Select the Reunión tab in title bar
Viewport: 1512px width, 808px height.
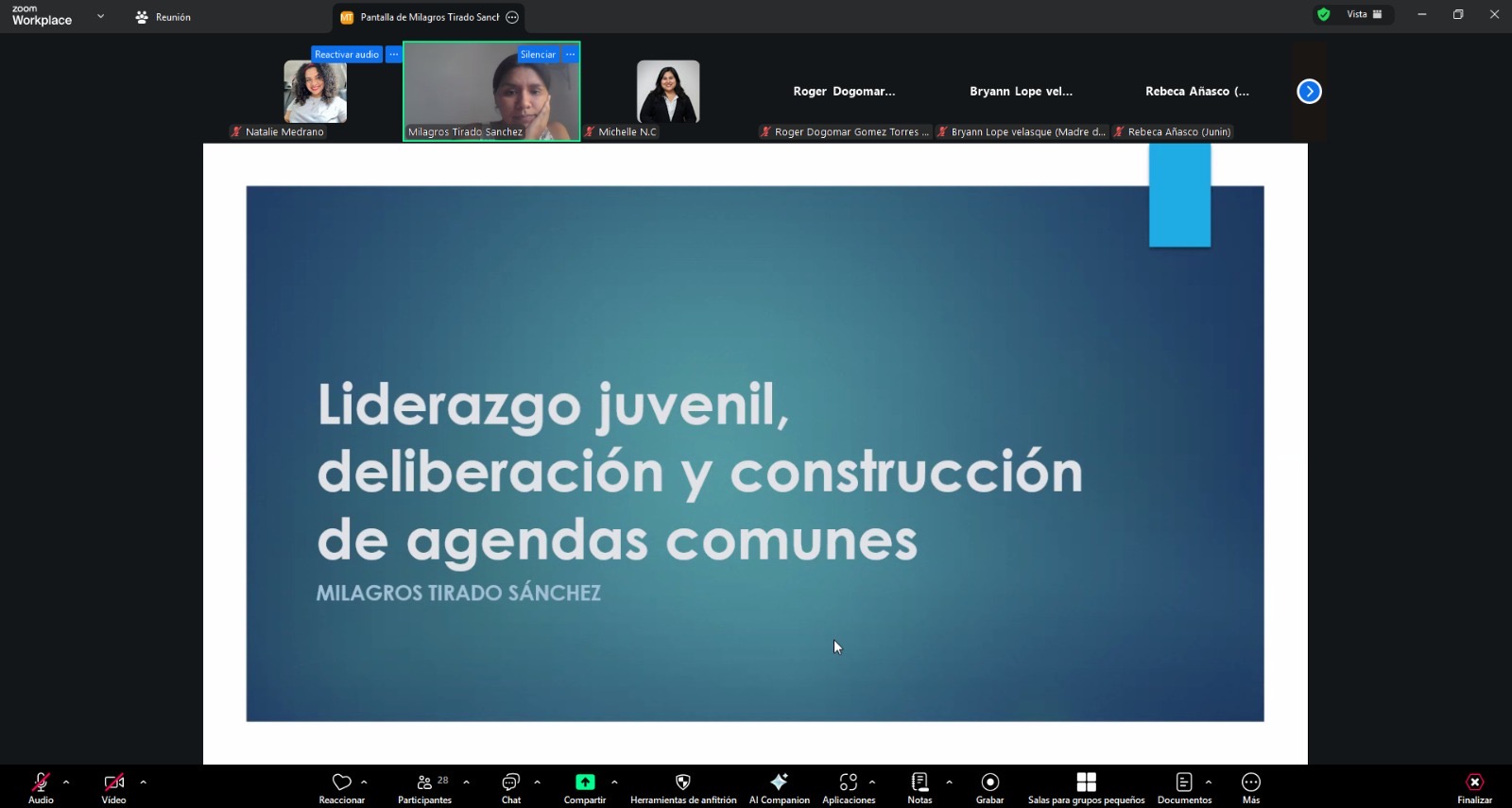pyautogui.click(x=163, y=17)
